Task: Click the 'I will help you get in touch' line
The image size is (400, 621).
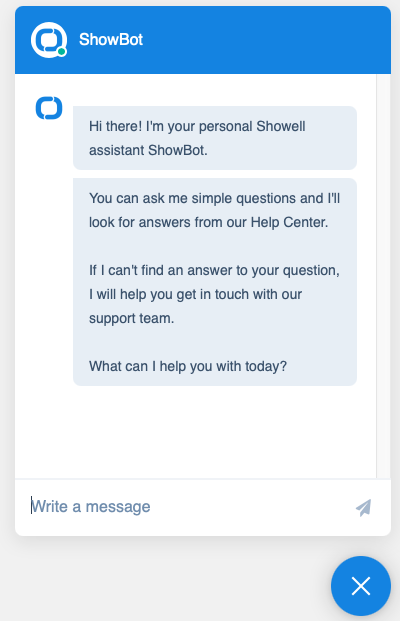Action: pos(195,294)
